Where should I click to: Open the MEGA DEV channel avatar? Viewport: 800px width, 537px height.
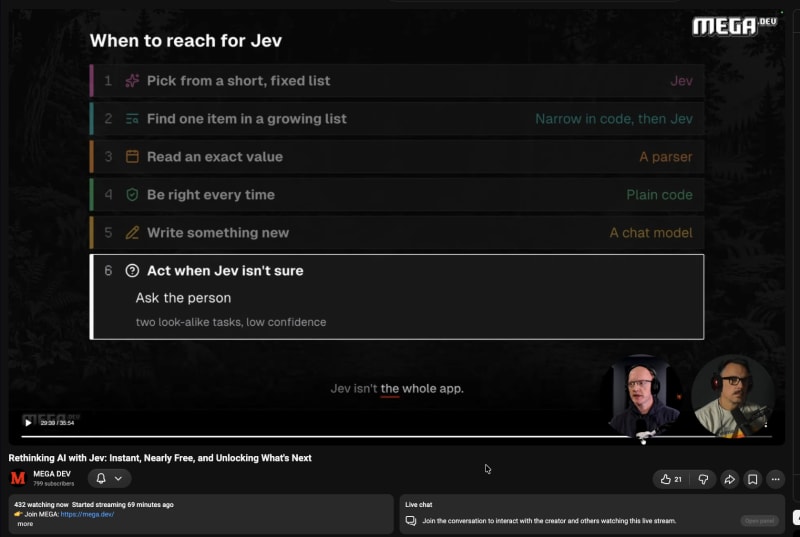click(x=18, y=478)
